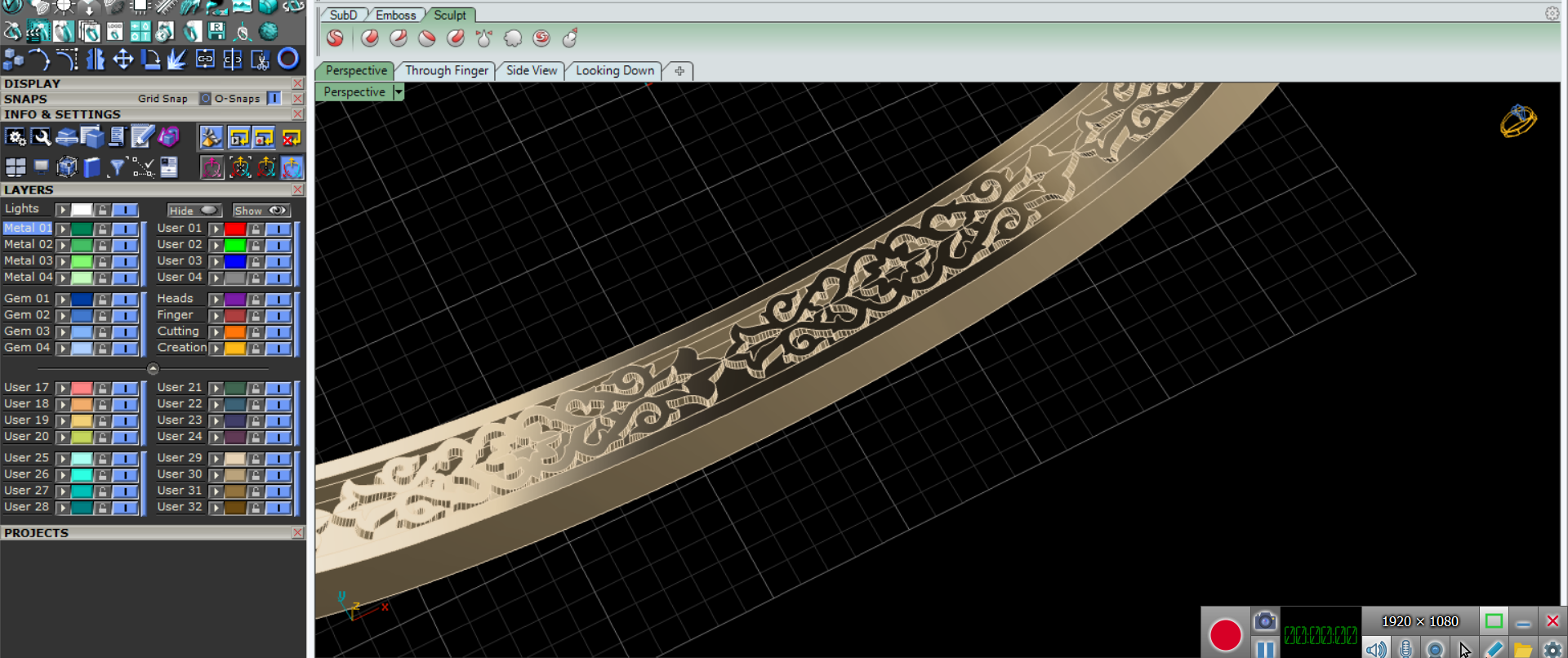This screenshot has height=658, width=1568.
Task: Expand the Metal 02 layer arrow
Action: click(62, 245)
